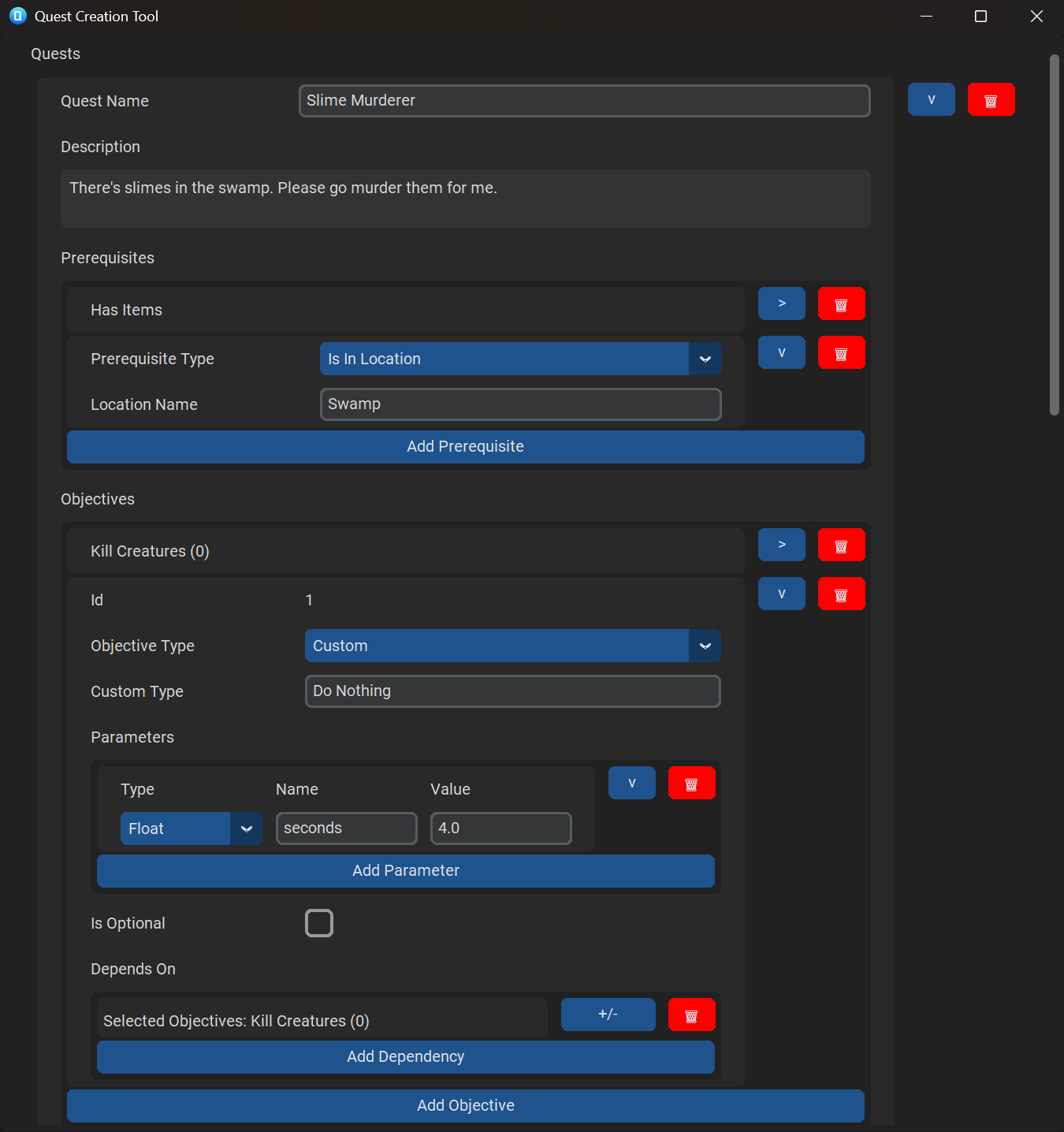Delete the Has Items prerequisite
Image resolution: width=1064 pixels, height=1132 pixels.
pos(841,303)
